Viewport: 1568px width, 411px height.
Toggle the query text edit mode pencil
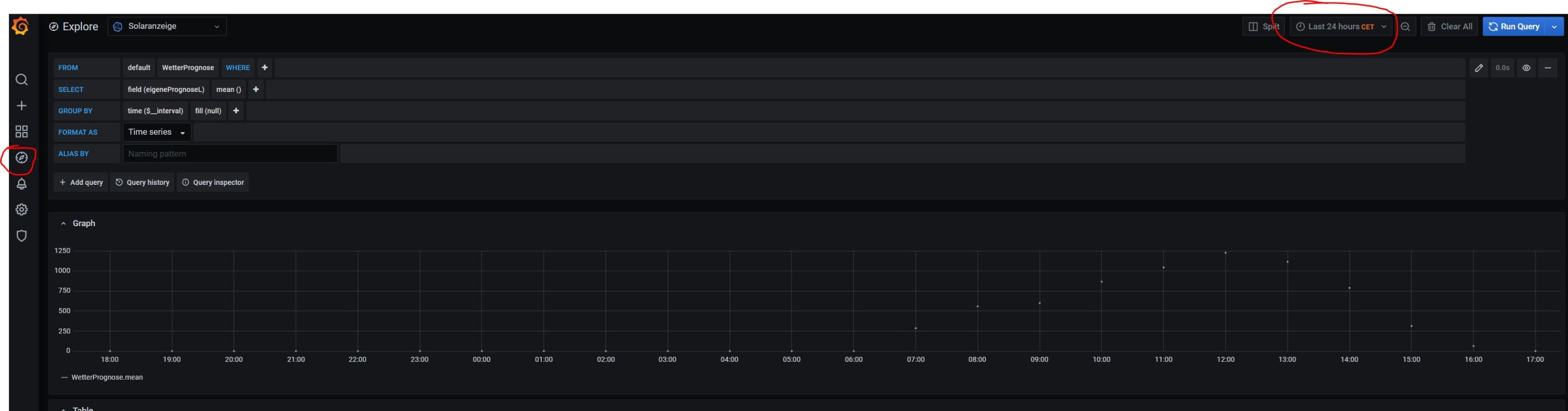pyautogui.click(x=1479, y=68)
